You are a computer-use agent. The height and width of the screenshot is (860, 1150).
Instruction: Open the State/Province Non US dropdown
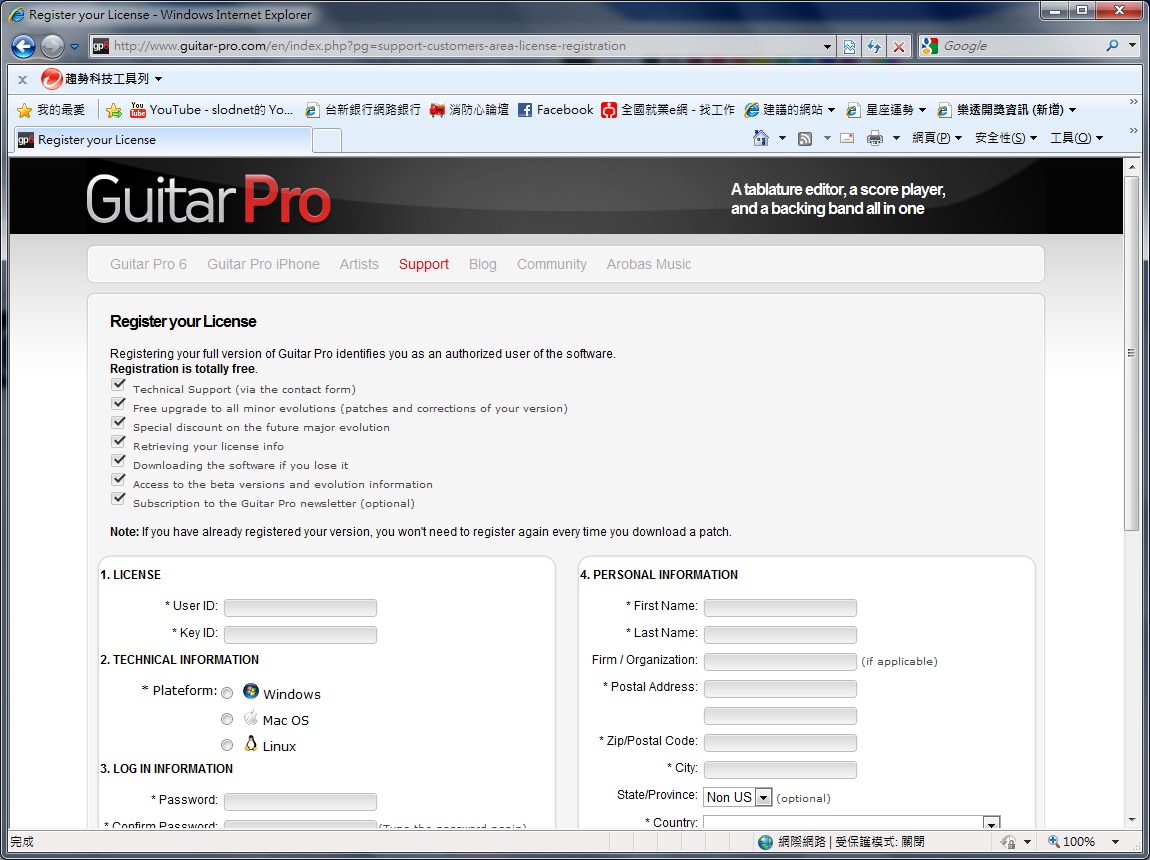738,797
